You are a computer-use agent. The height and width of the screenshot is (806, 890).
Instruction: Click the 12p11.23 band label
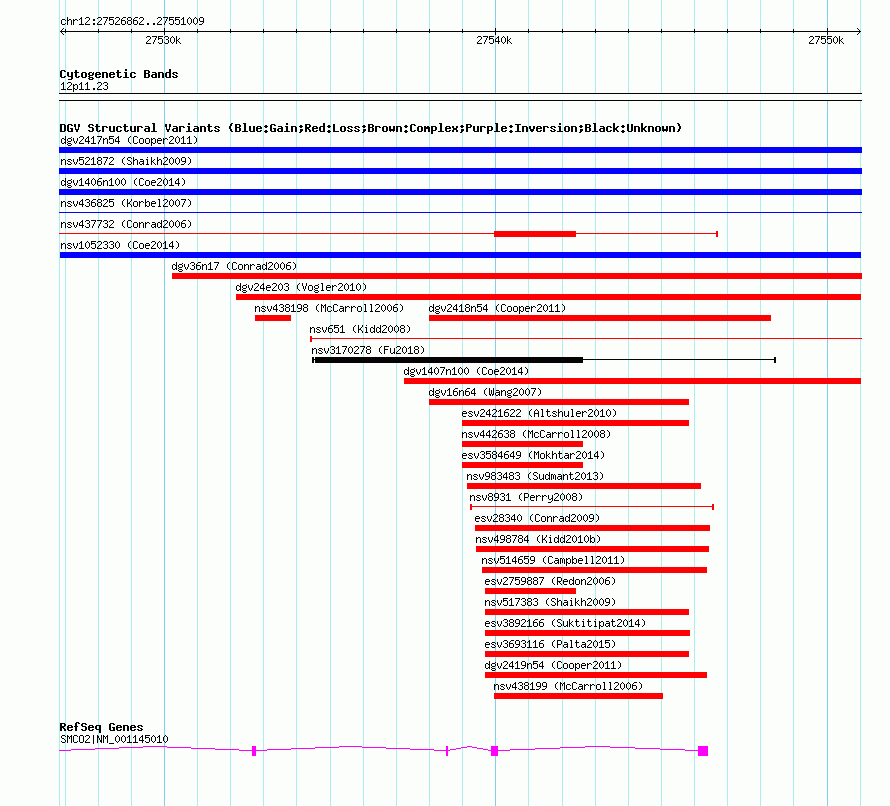[84, 86]
